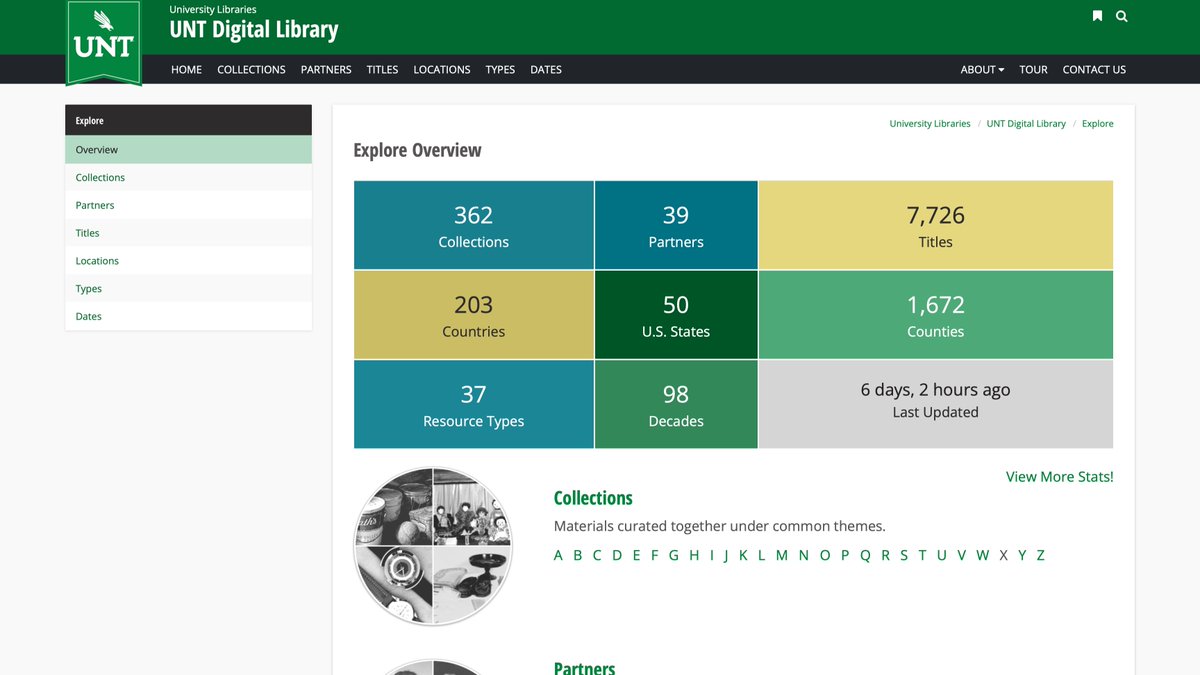Open the 7,726 Titles stat tile
Viewport: 1200px width, 675px height.
[936, 225]
